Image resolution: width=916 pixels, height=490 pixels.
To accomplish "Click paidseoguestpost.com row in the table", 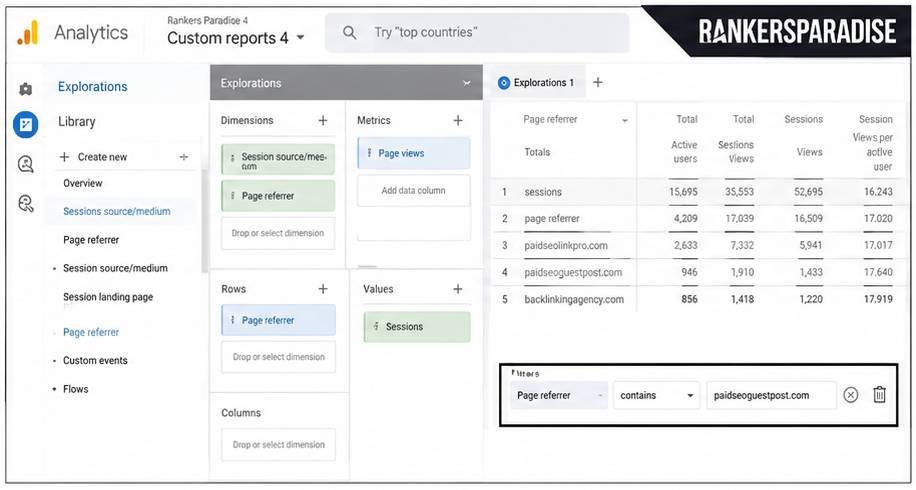I will [573, 273].
